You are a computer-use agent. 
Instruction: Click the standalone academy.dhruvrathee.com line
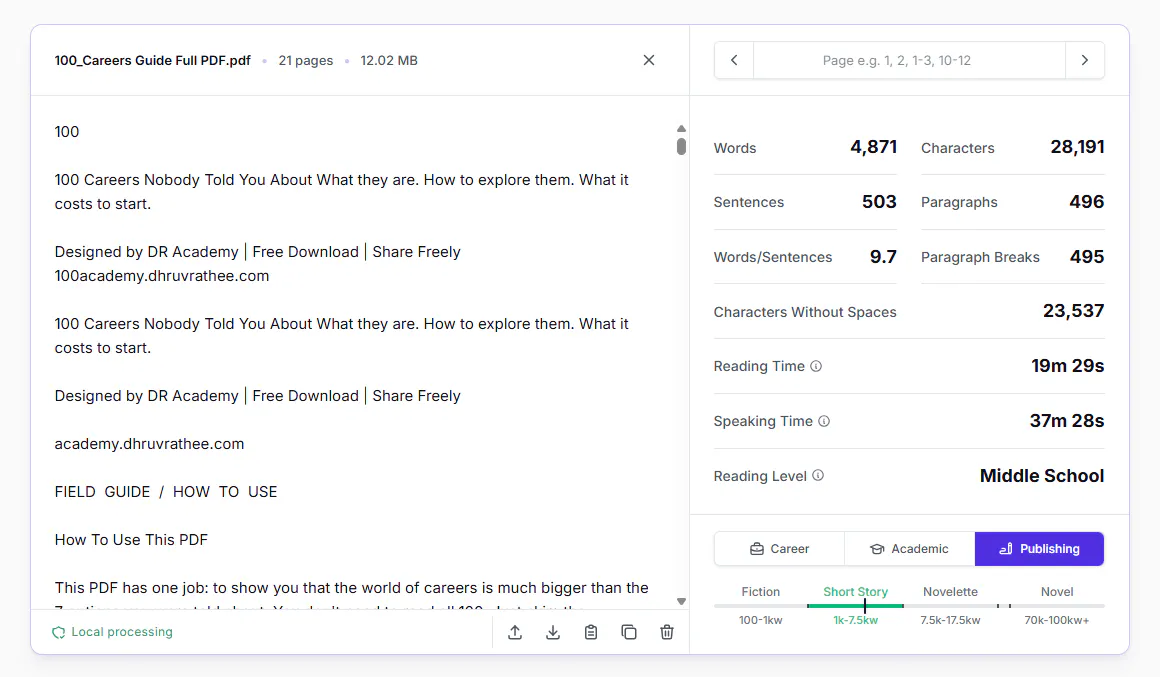149,444
